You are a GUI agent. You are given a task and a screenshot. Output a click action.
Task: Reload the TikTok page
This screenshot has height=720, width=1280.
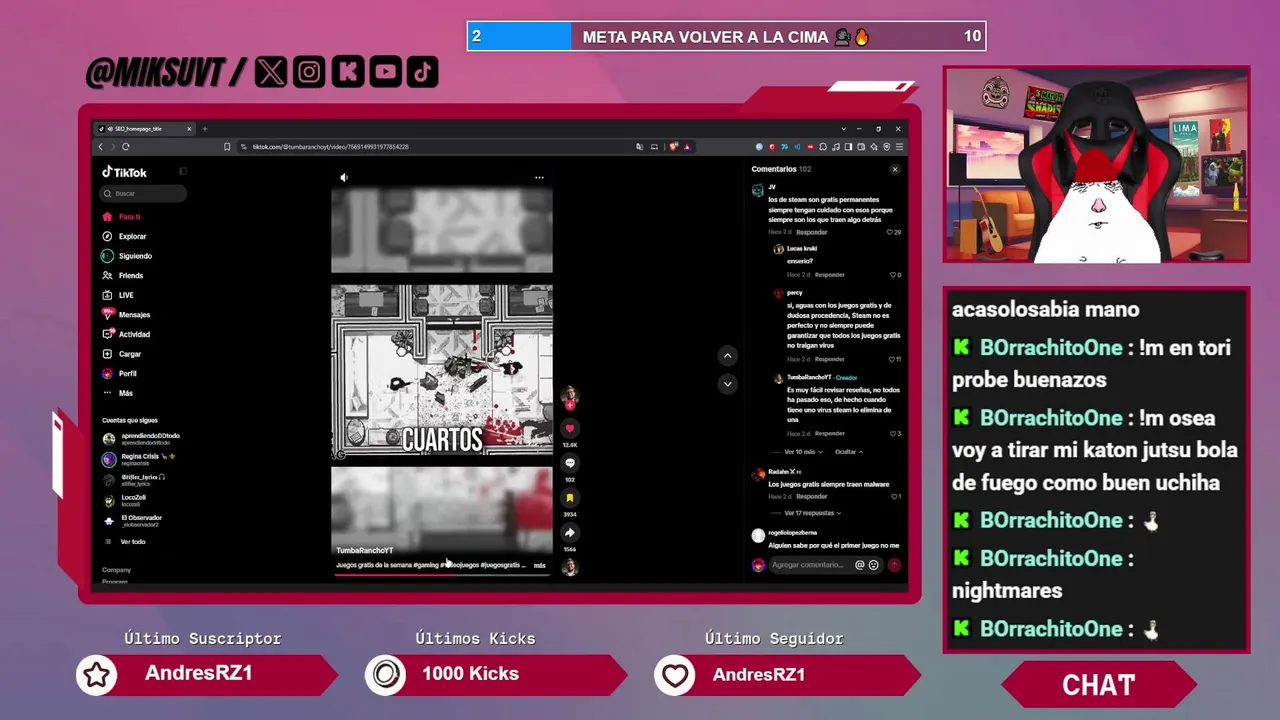pos(125,147)
